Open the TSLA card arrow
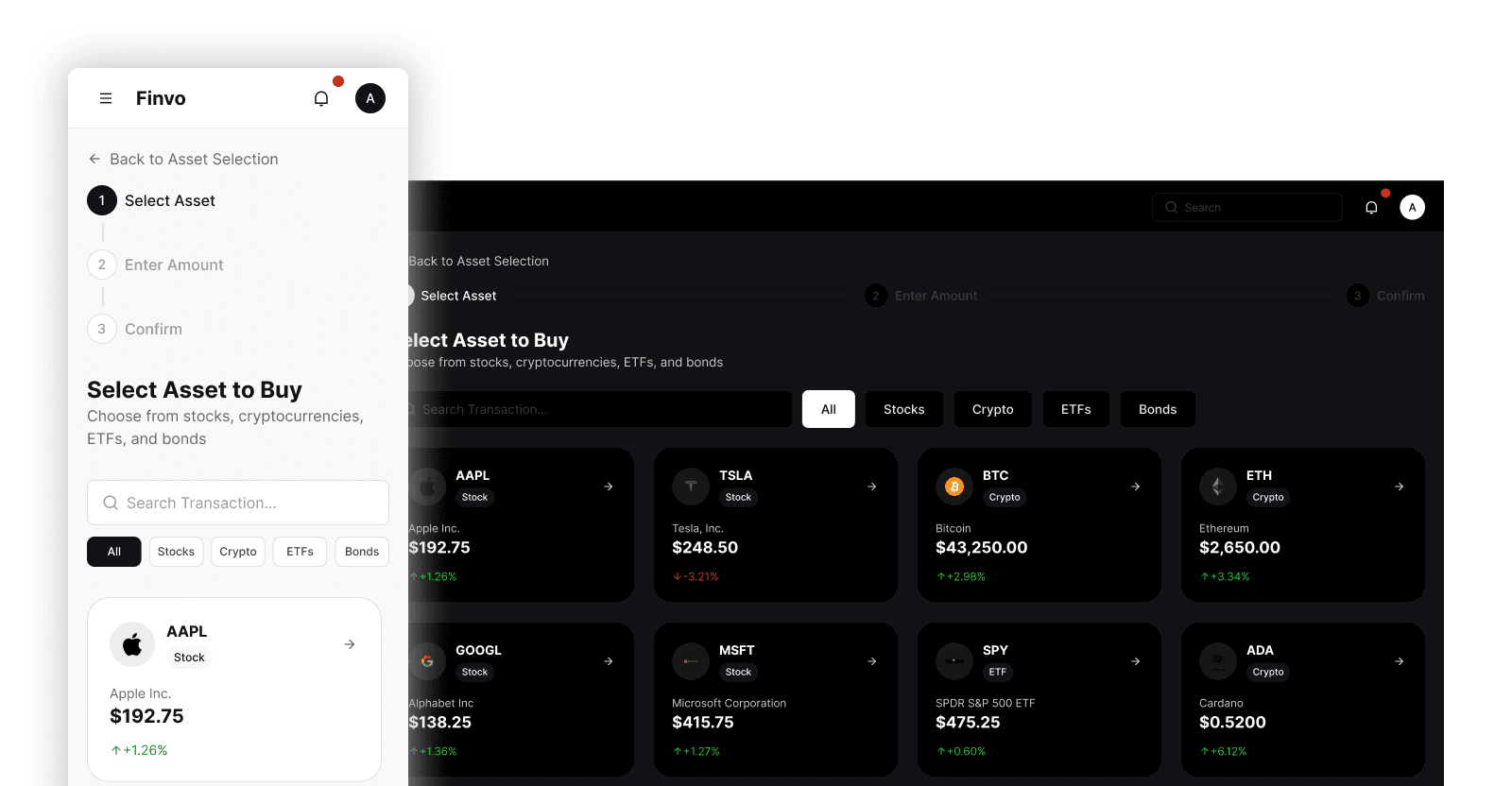1512x786 pixels. (872, 487)
